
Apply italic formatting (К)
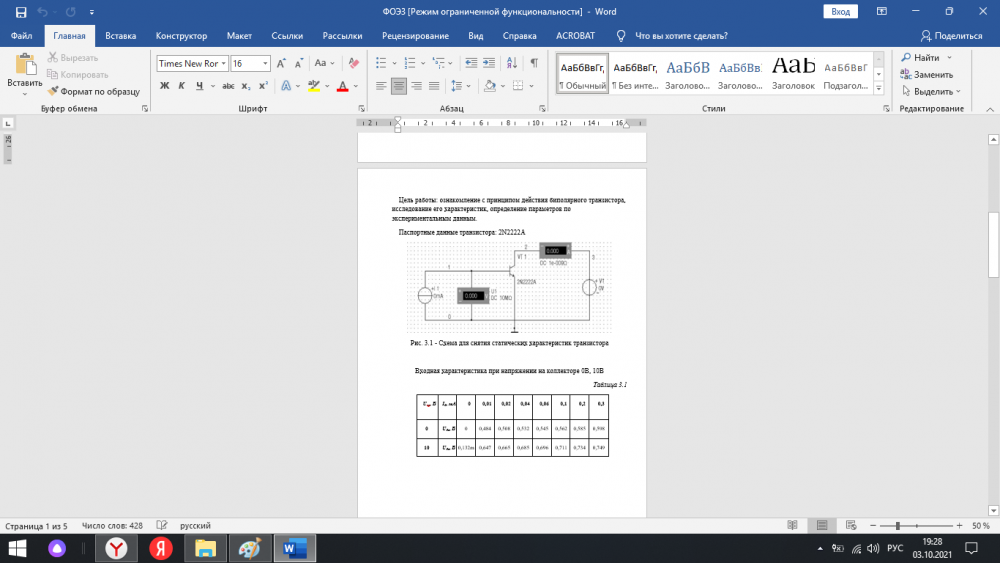[x=182, y=86]
